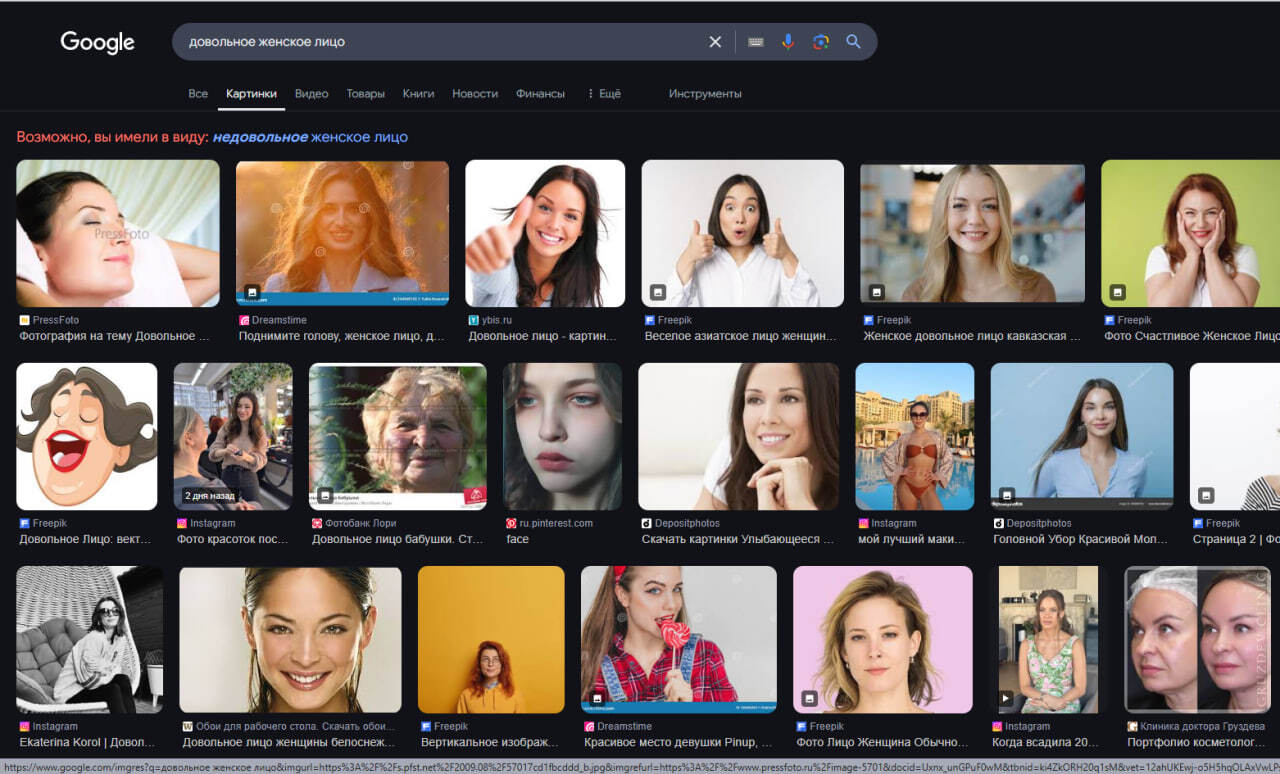Clear the search query with X icon
Image resolution: width=1280 pixels, height=774 pixels.
[x=715, y=42]
